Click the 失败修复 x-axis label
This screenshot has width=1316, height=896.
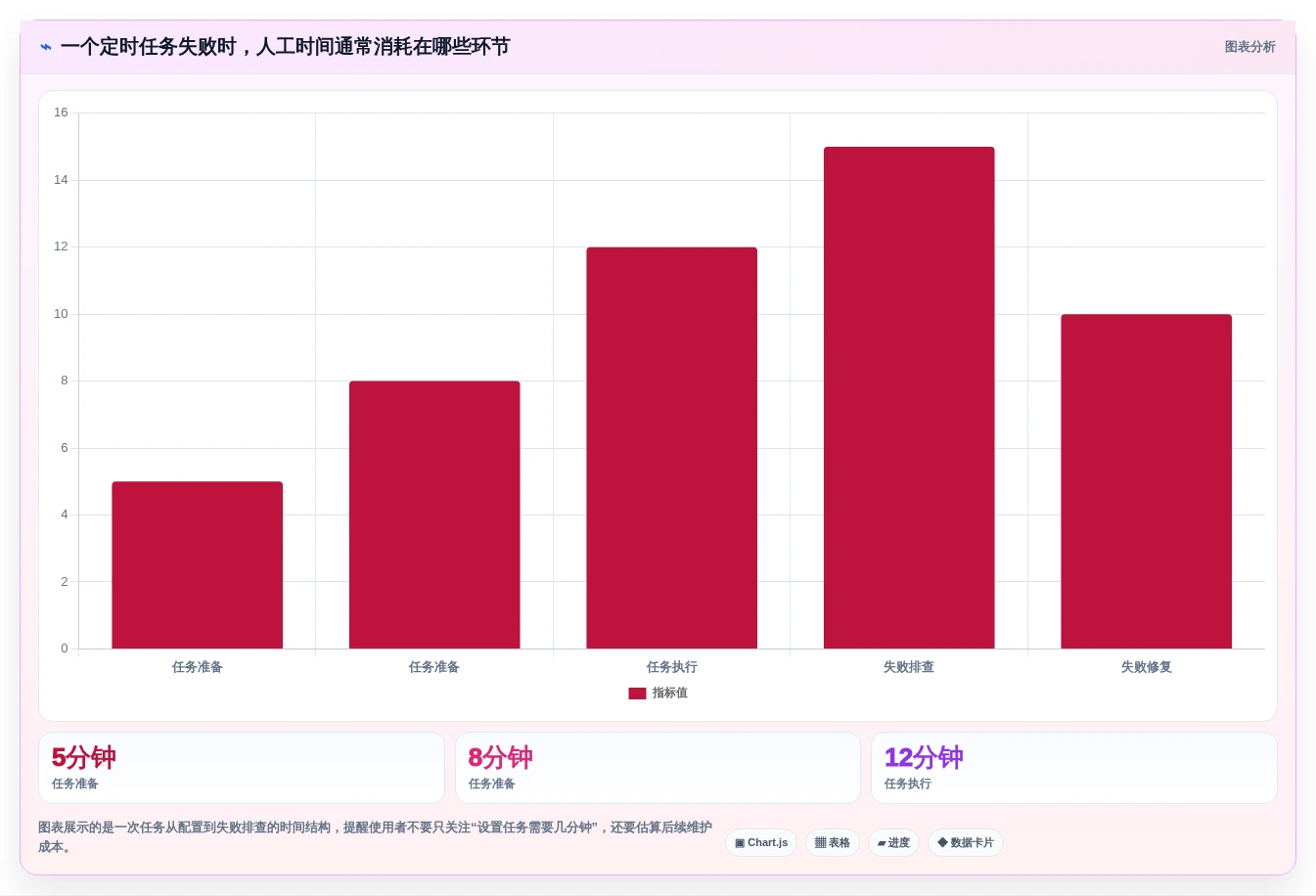pos(1147,667)
